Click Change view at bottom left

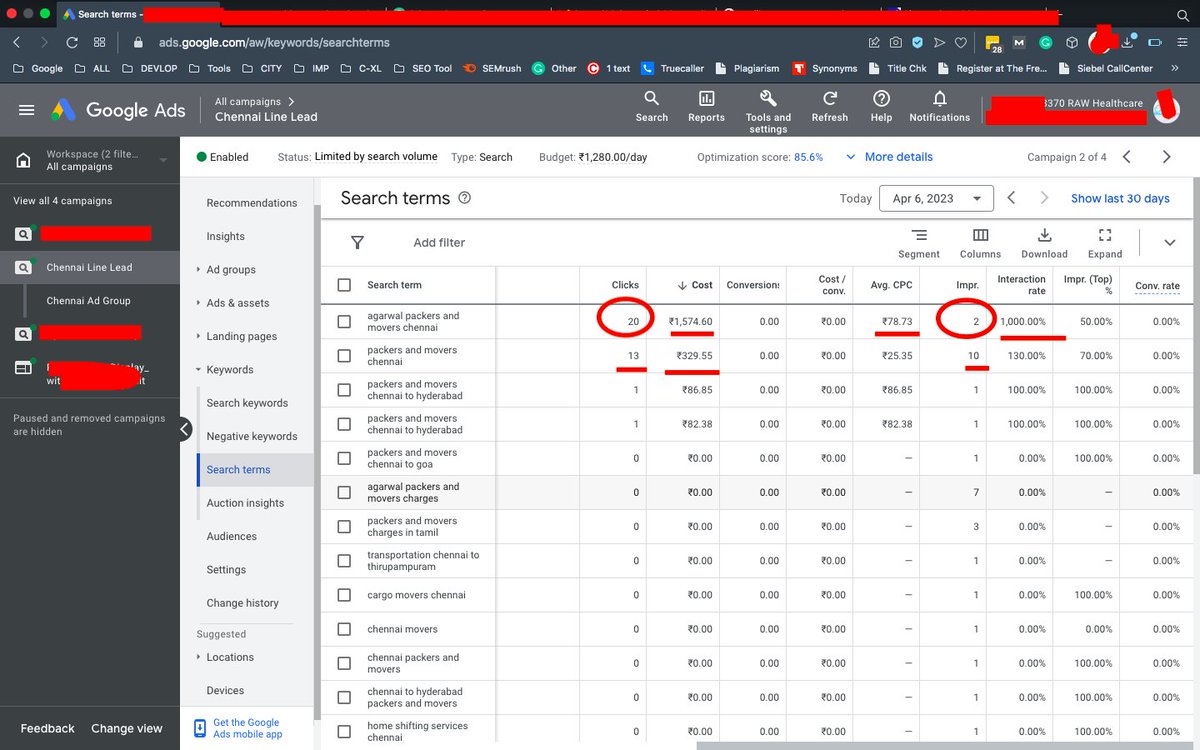pos(126,728)
